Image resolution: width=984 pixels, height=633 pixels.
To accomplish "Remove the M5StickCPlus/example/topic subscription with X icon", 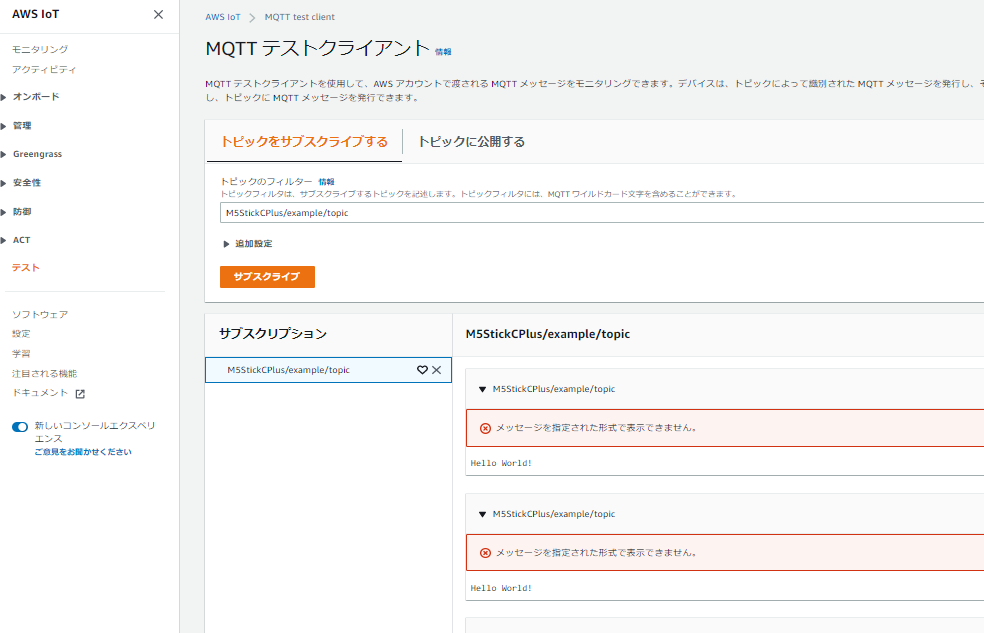I will 437,370.
